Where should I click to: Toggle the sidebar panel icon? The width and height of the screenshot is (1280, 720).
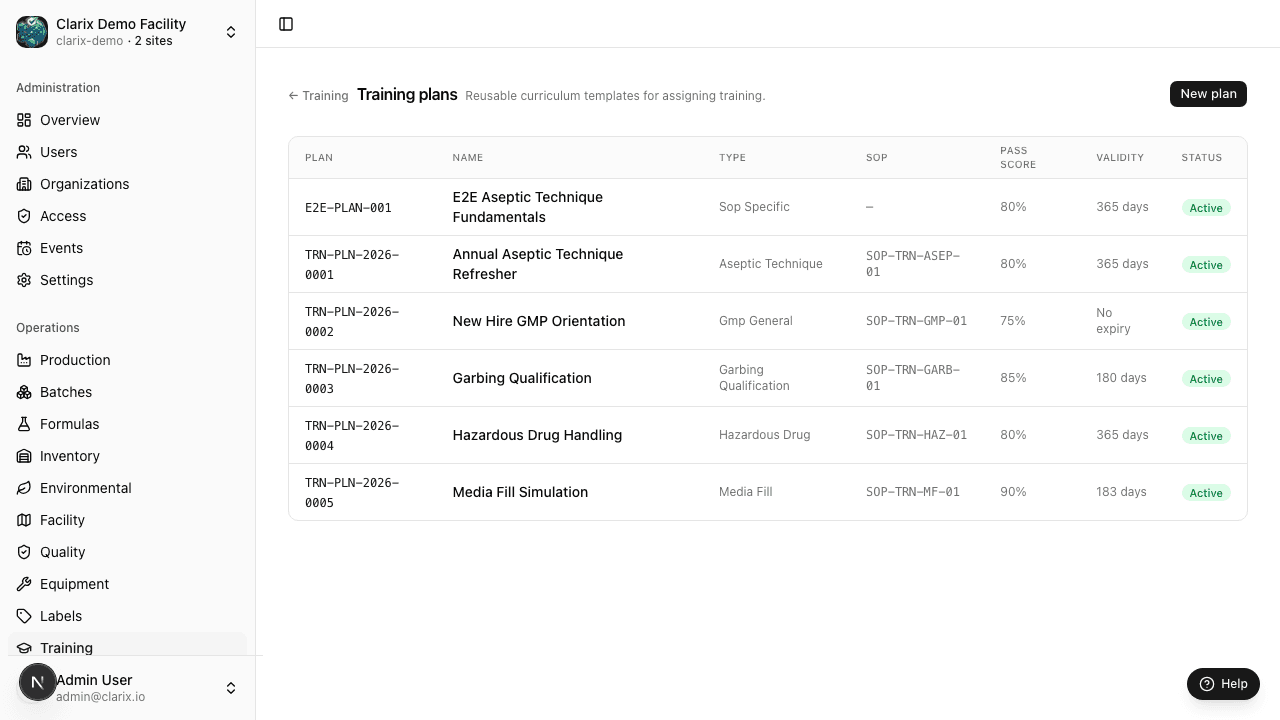point(286,24)
